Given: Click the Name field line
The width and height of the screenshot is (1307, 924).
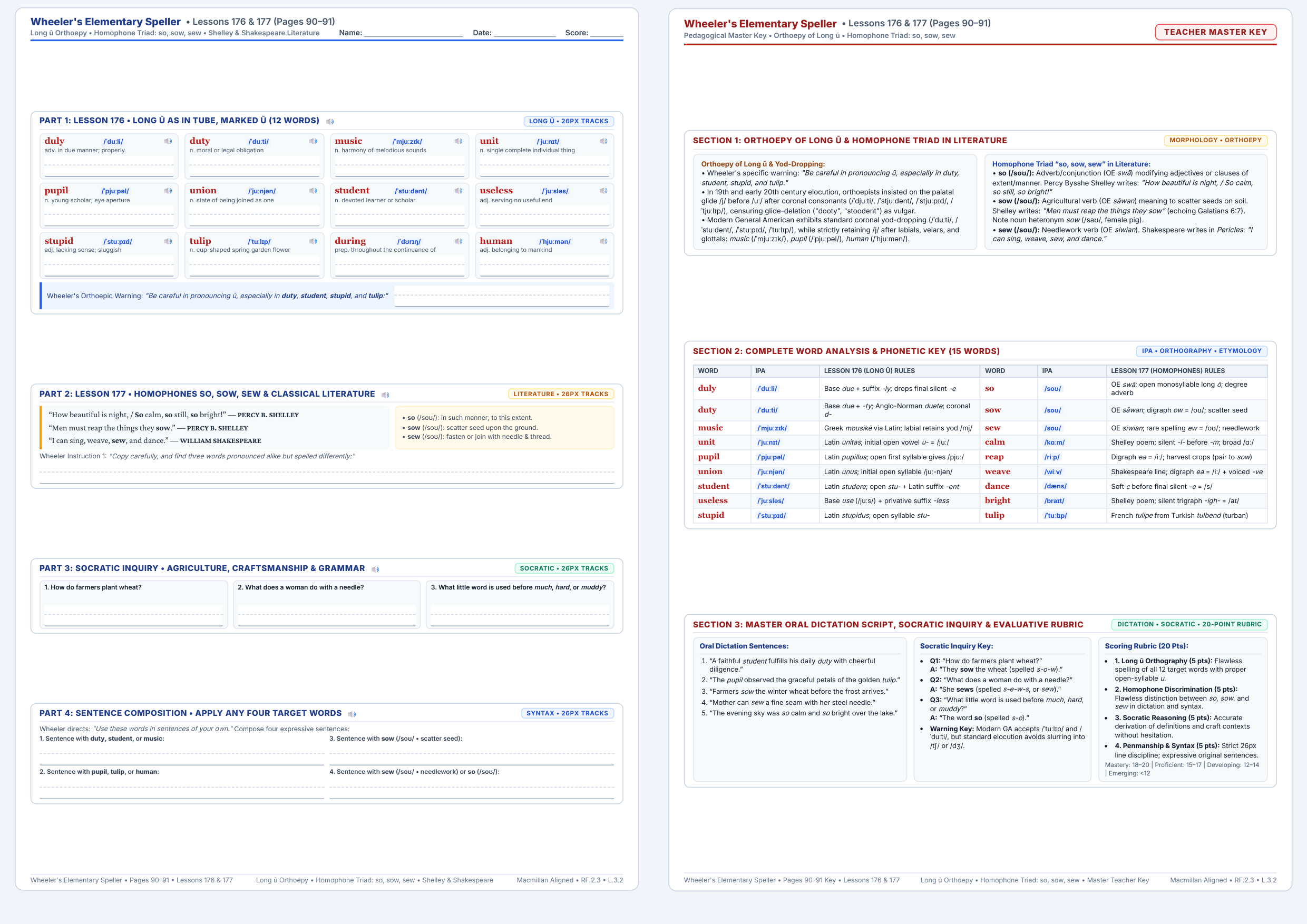Looking at the screenshot, I should (413, 33).
